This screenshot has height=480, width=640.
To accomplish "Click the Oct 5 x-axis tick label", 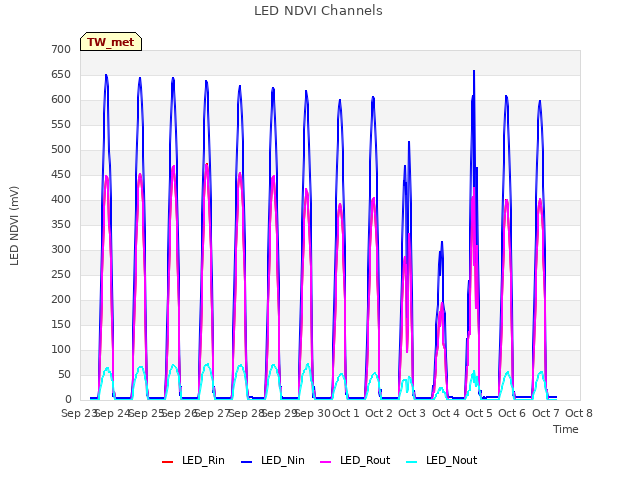I will (479, 413).
